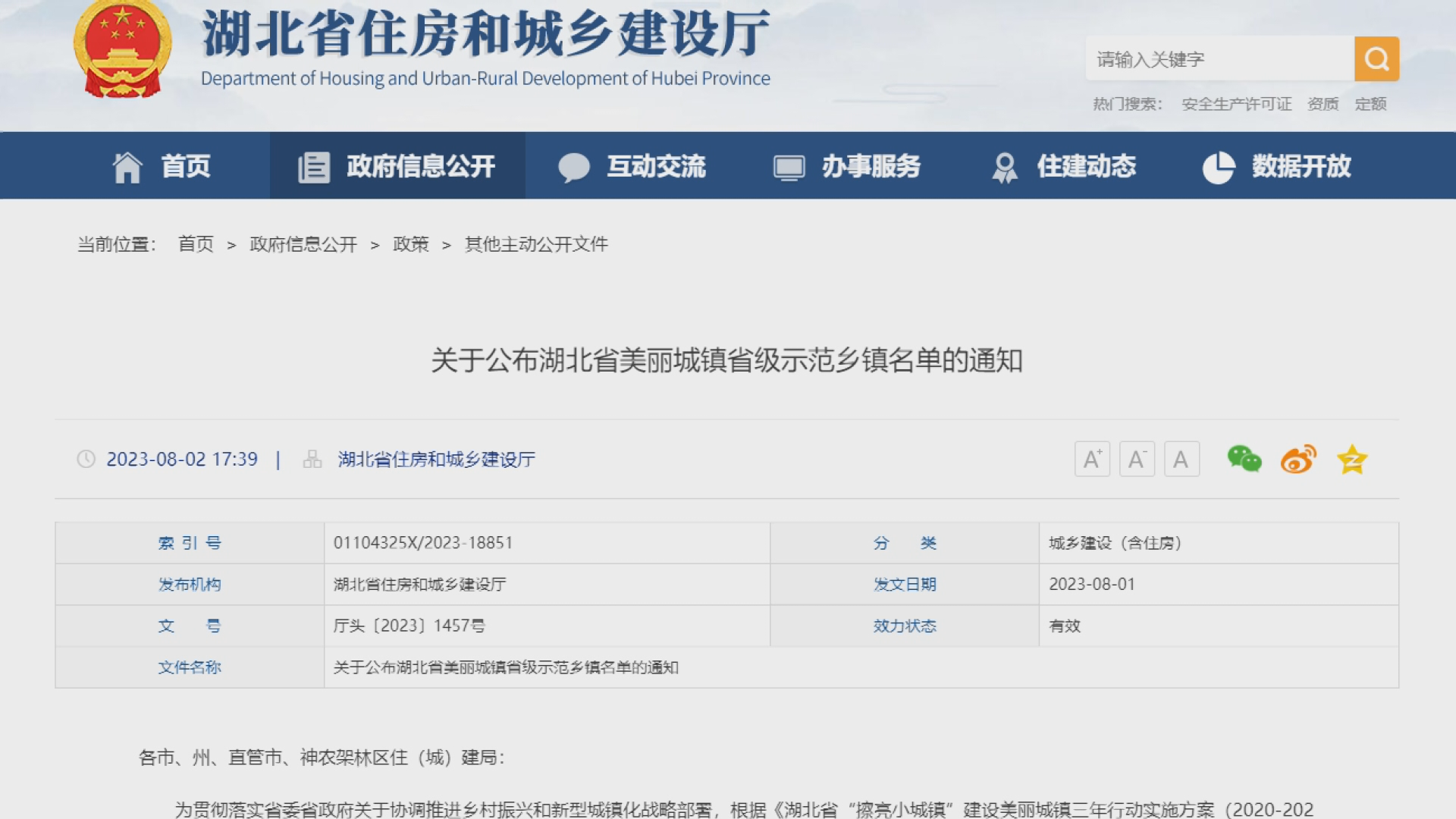Share article via Weibo icon

(1298, 460)
